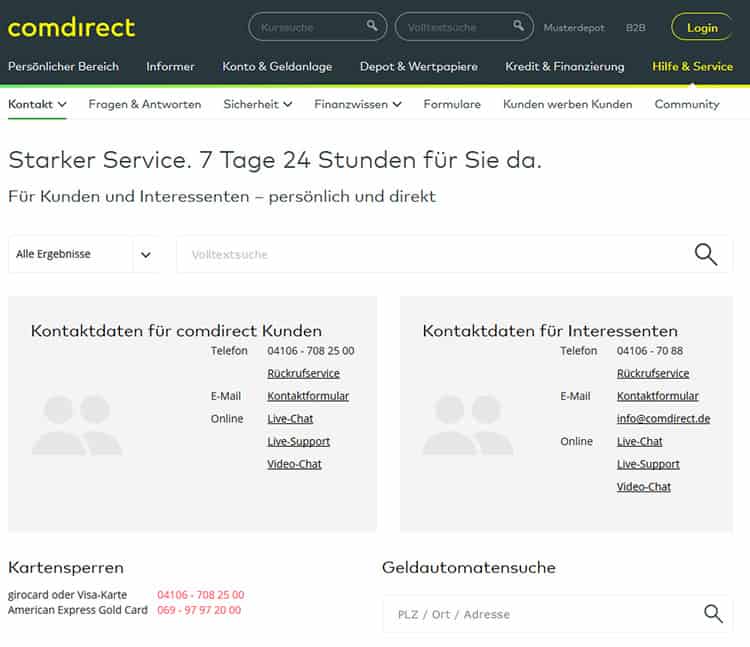The height and width of the screenshot is (647, 750).
Task: Start Live-Chat in Kunden card
Action: pyautogui.click(x=290, y=418)
